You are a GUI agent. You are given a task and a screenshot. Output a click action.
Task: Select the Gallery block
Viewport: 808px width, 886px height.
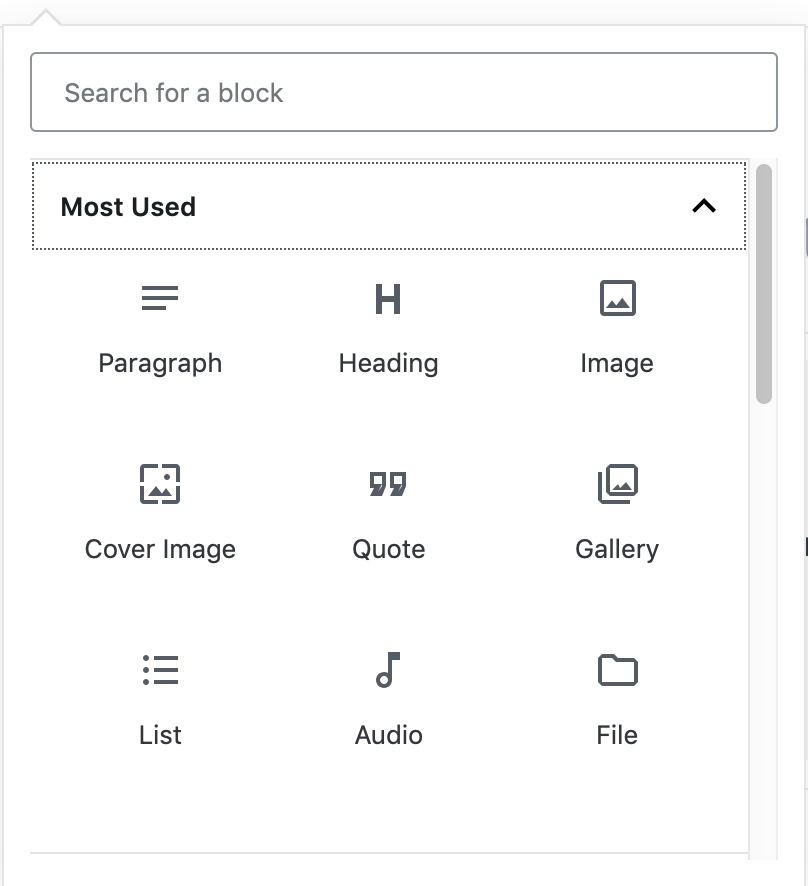pos(616,484)
